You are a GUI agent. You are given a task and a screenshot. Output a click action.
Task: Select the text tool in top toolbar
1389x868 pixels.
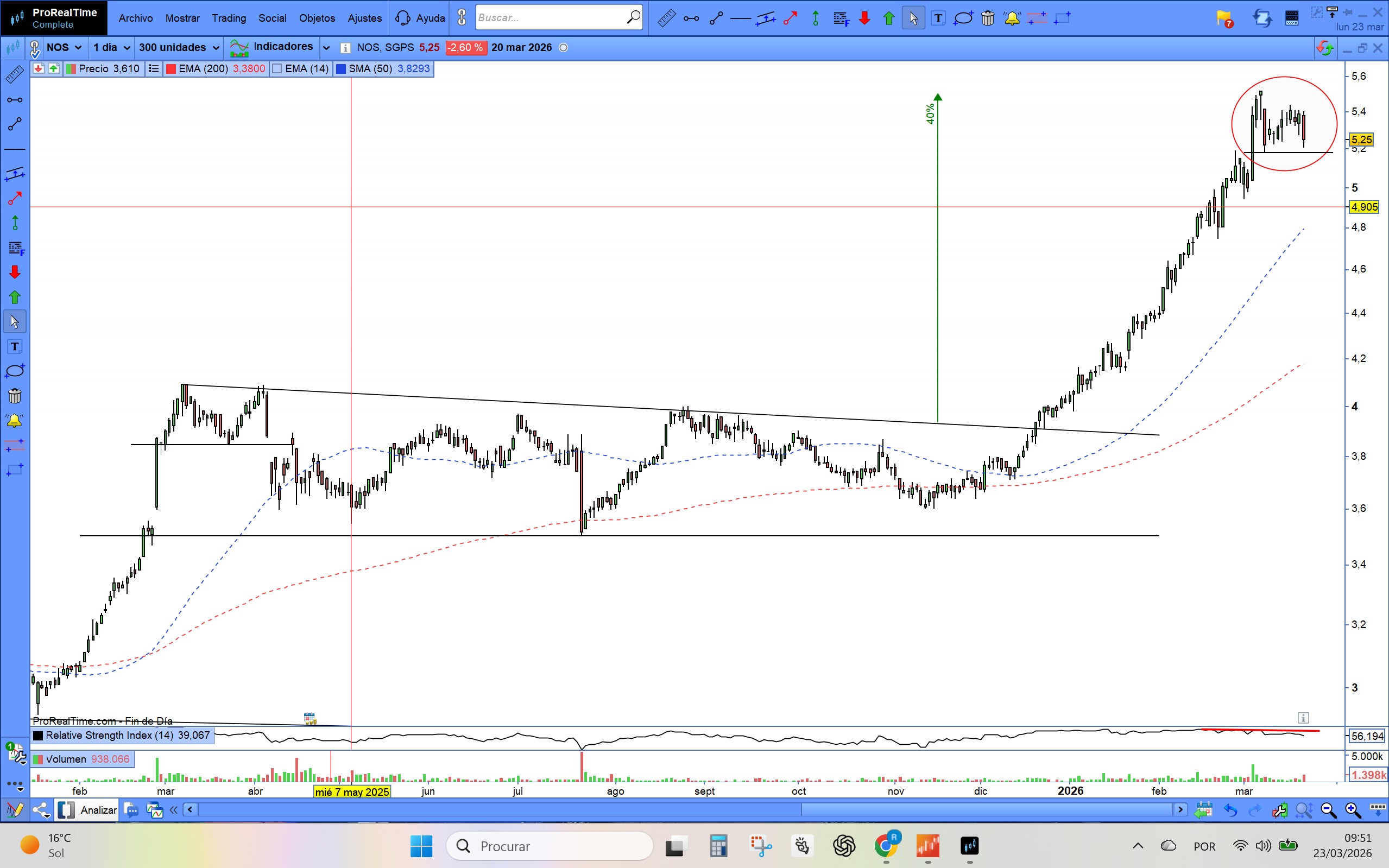[938, 18]
